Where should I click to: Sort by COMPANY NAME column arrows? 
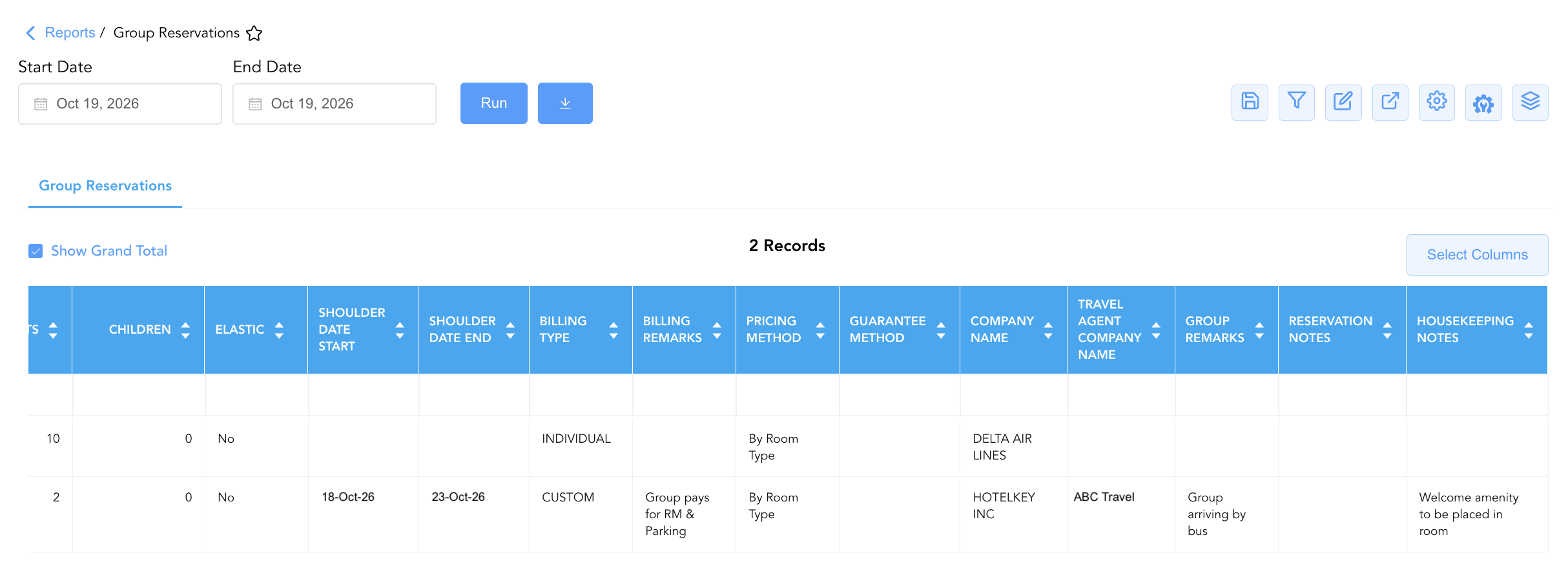click(x=1048, y=330)
